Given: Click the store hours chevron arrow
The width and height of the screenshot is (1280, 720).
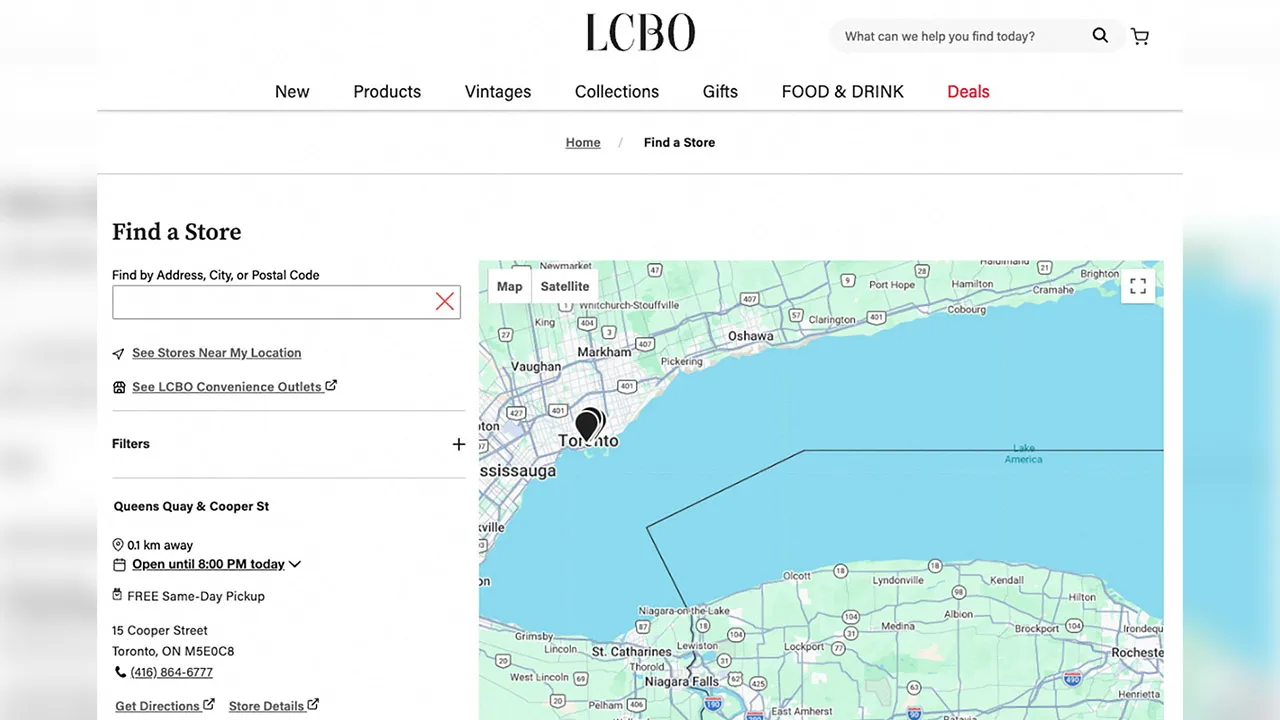Looking at the screenshot, I should click(294, 564).
